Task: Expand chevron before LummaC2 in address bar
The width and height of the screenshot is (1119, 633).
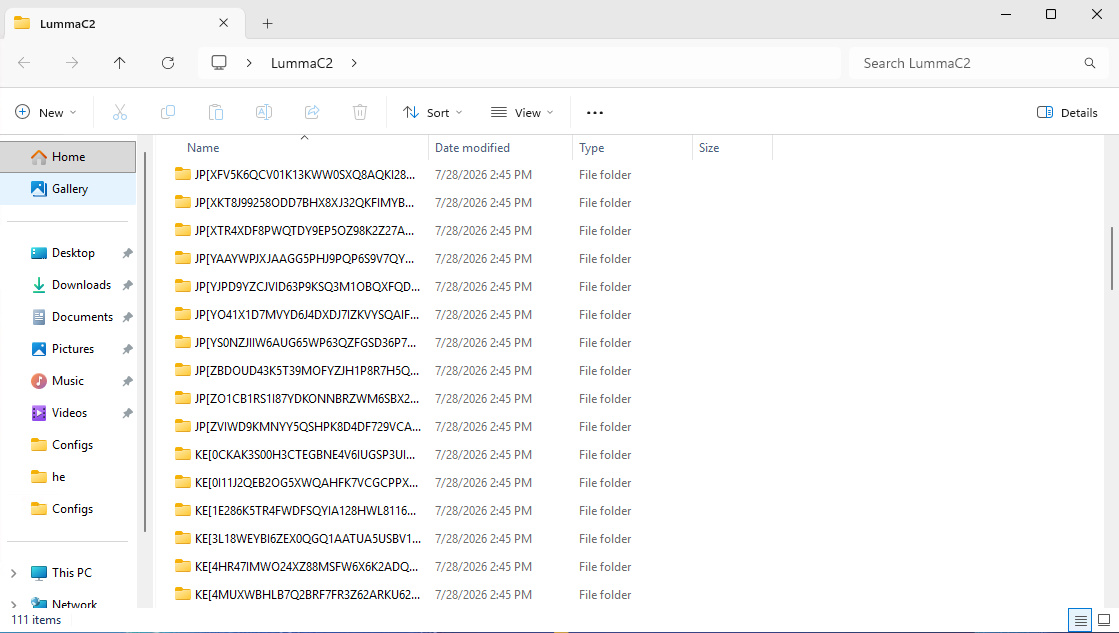Action: click(x=249, y=63)
